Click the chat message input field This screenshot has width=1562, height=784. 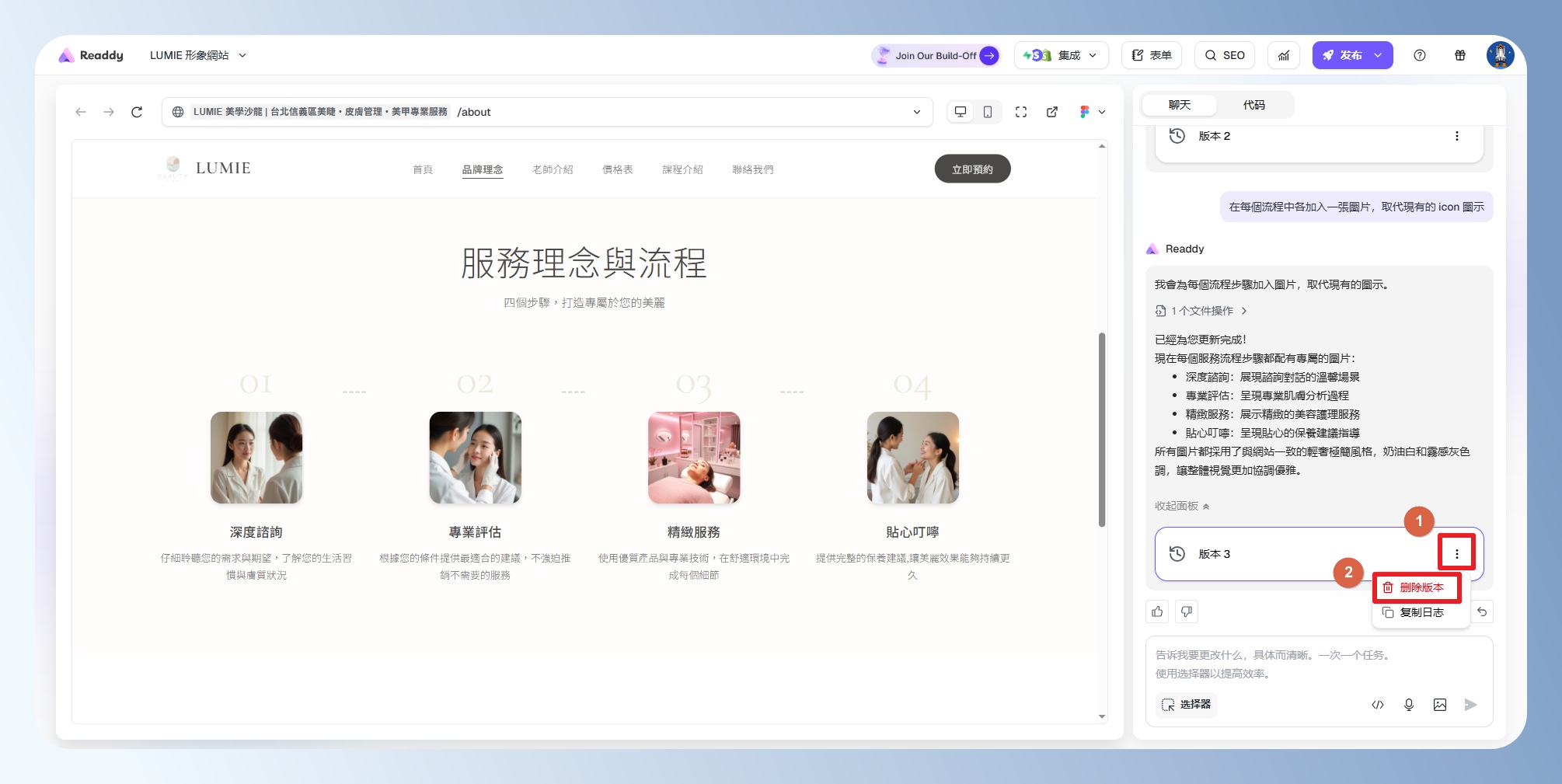click(1318, 664)
